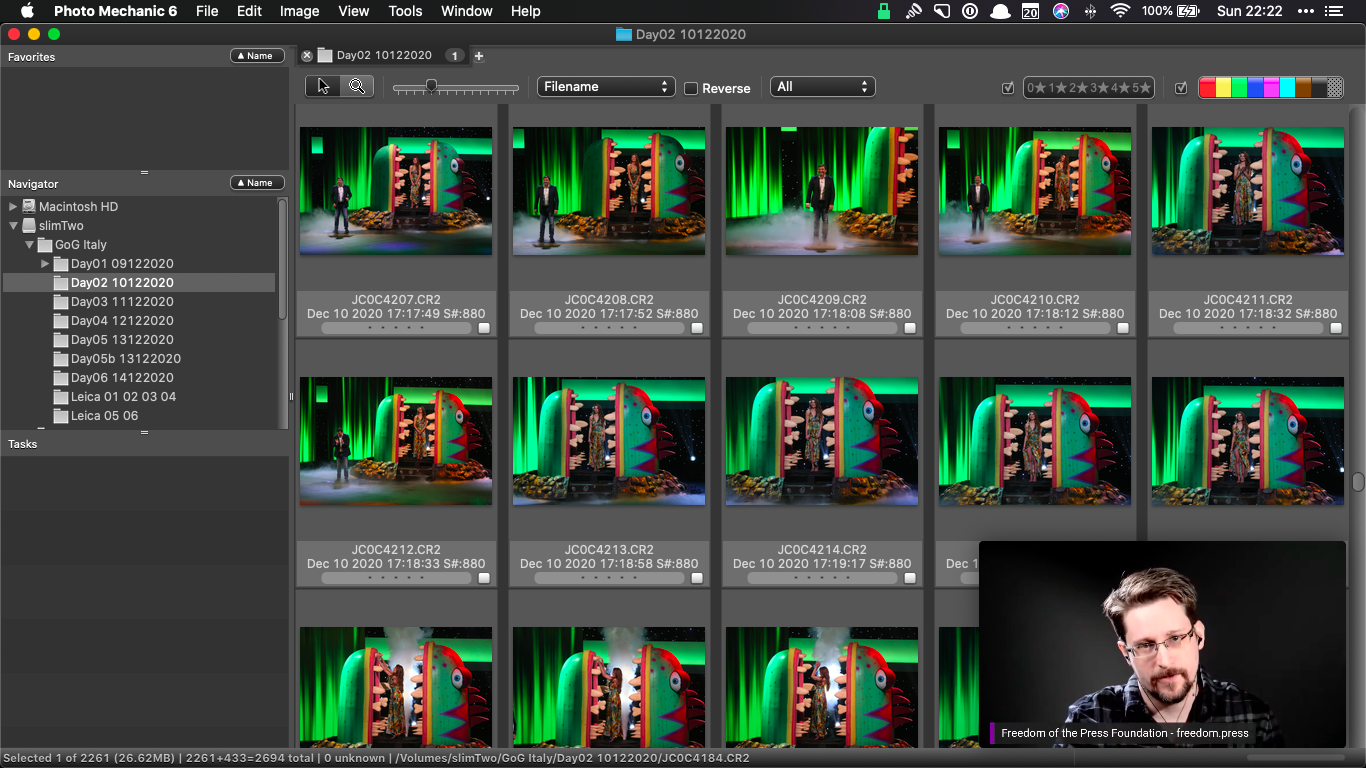
Task: Collapse the GoG Italy folder node
Action: tap(29, 244)
